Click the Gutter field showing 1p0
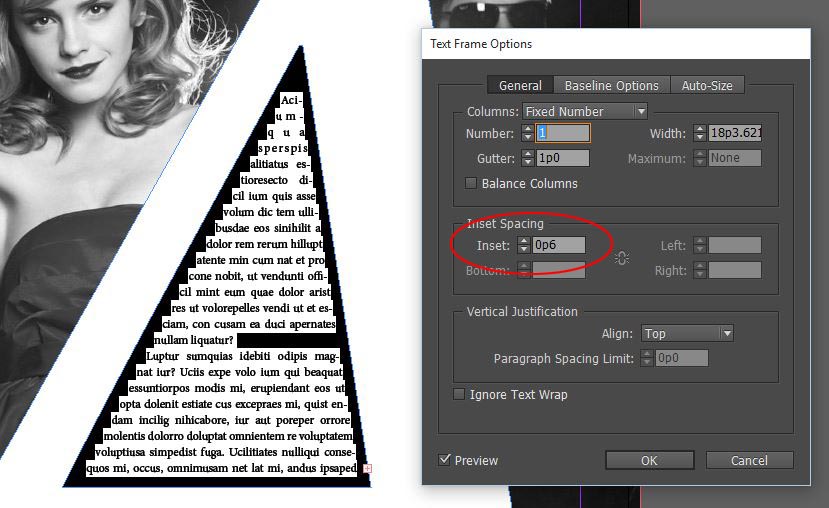This screenshot has height=508, width=829. [562, 158]
